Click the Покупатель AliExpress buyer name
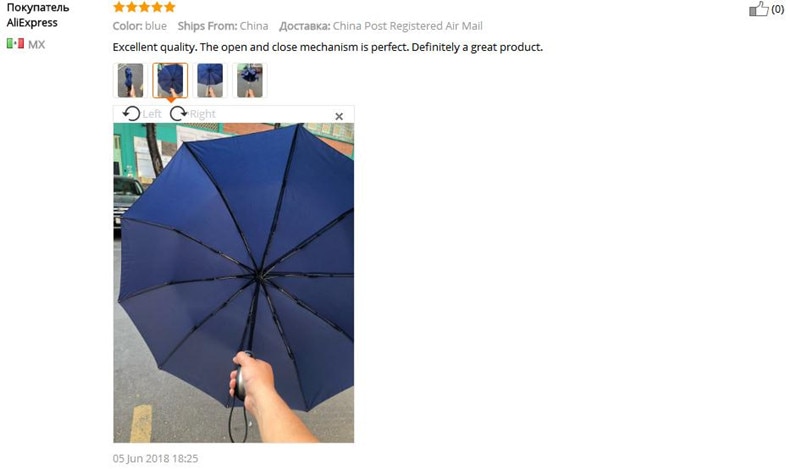This screenshot has height=469, width=790. pyautogui.click(x=37, y=15)
